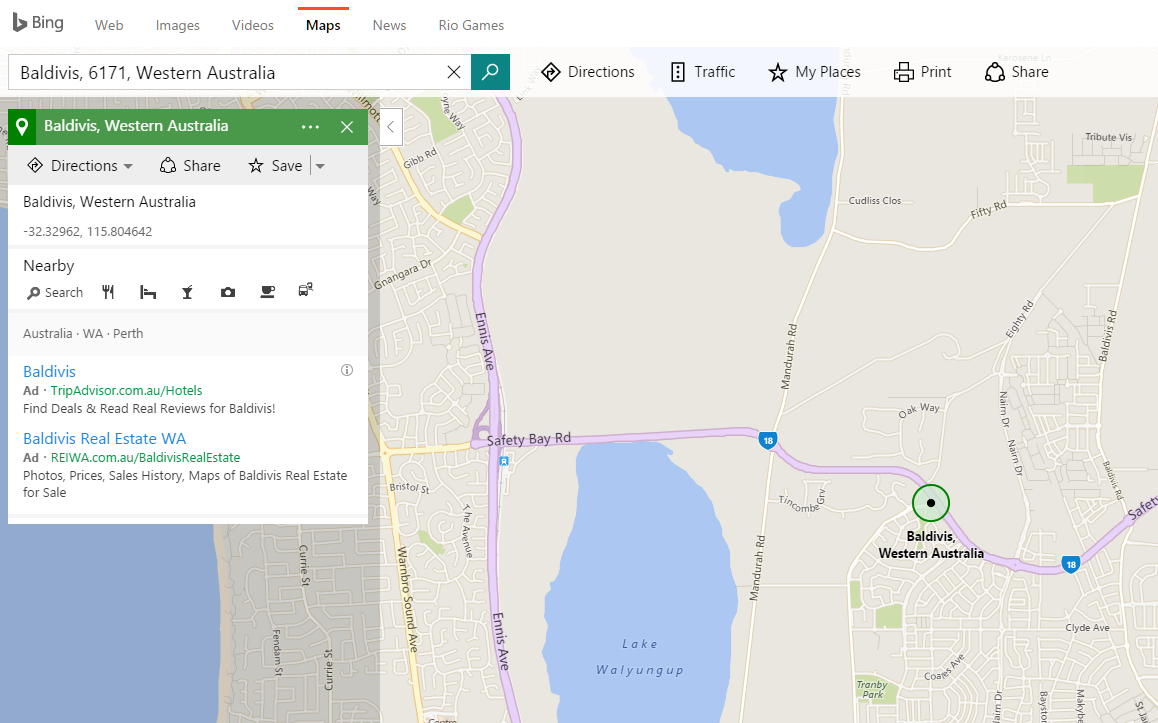Click the Fifty Rd map label

pos(988,210)
